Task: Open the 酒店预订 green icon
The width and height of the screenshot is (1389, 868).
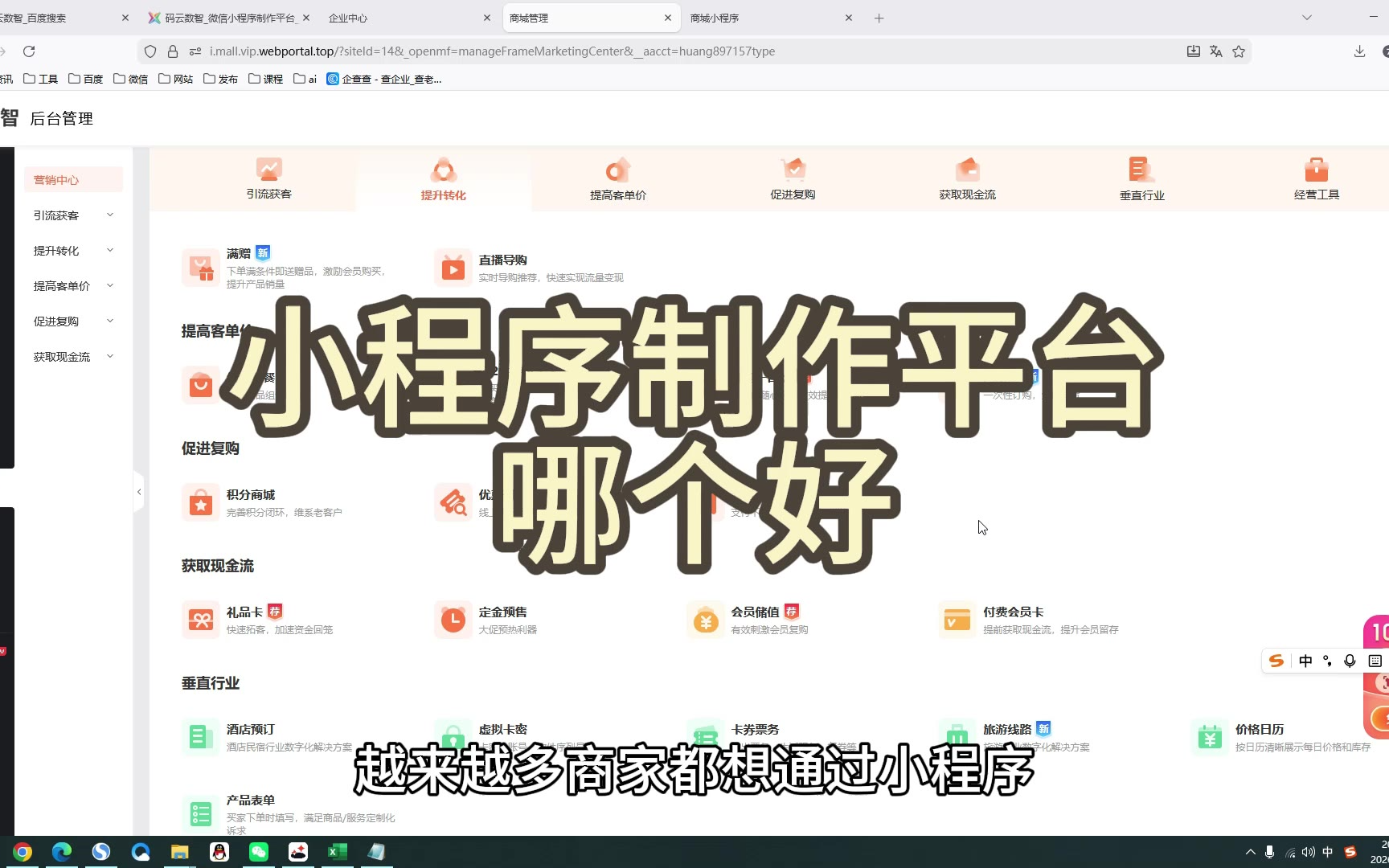Action: click(x=200, y=737)
